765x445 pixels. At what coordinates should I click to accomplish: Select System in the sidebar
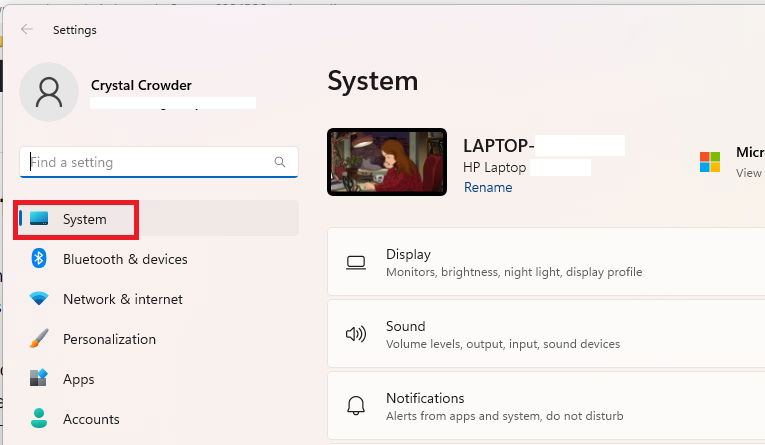pos(84,219)
